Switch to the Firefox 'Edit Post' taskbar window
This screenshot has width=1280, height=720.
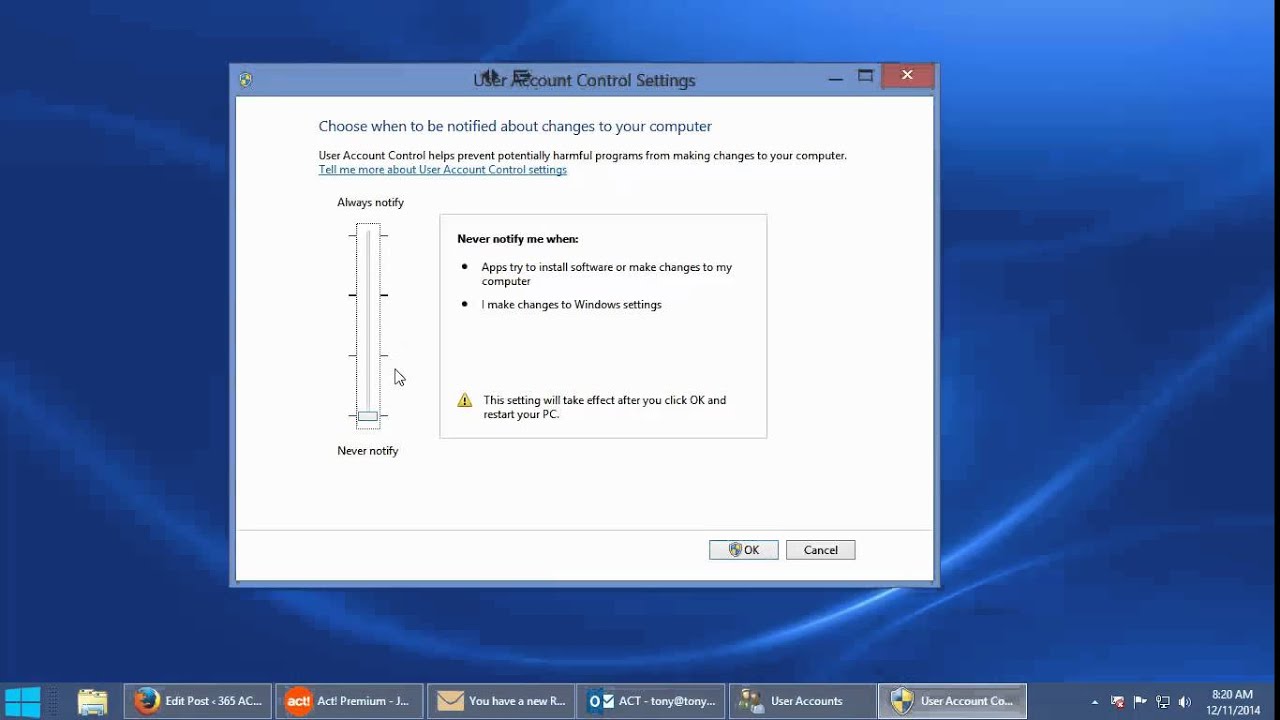click(198, 701)
